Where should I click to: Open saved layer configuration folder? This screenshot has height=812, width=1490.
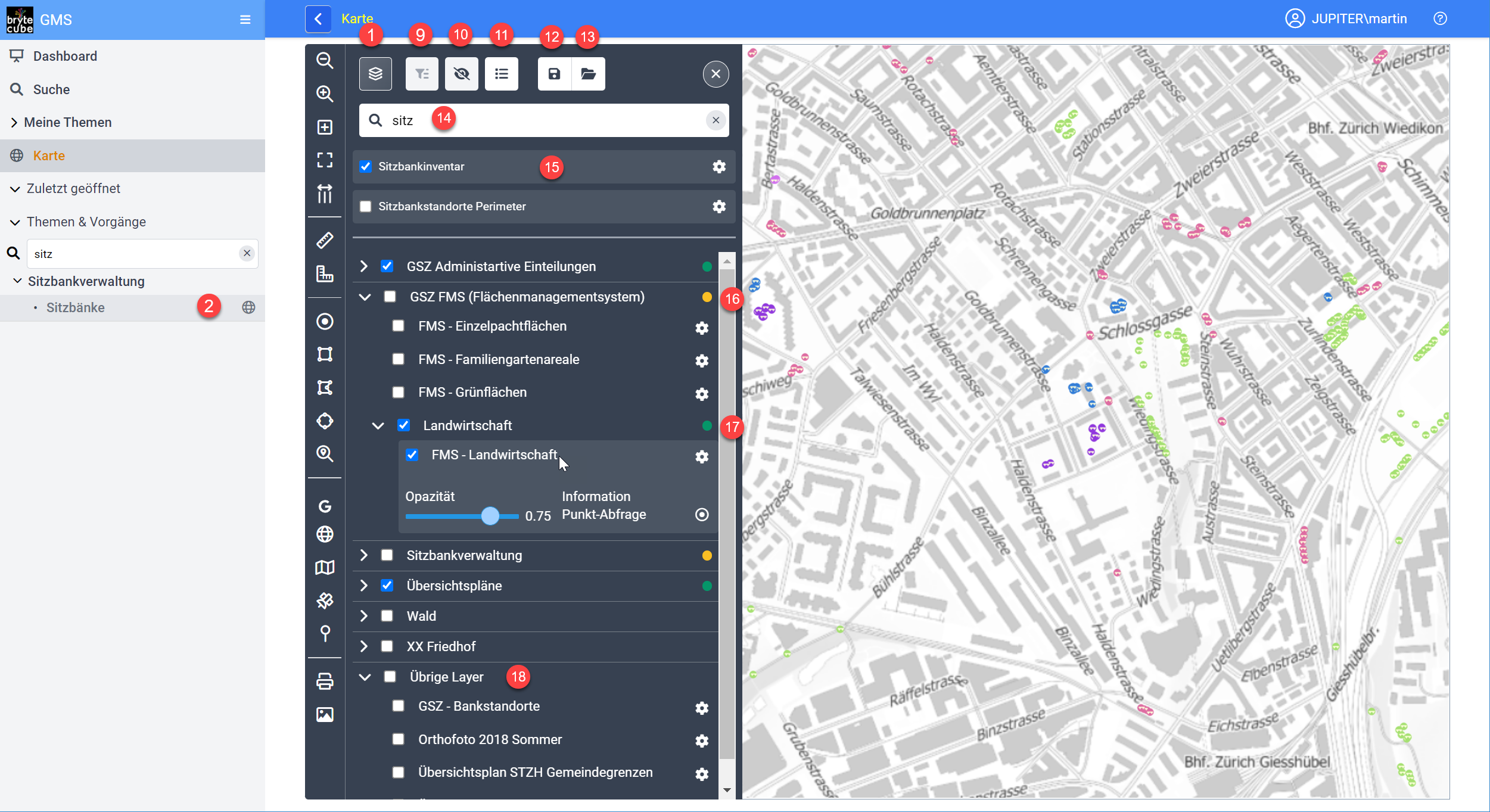point(589,74)
